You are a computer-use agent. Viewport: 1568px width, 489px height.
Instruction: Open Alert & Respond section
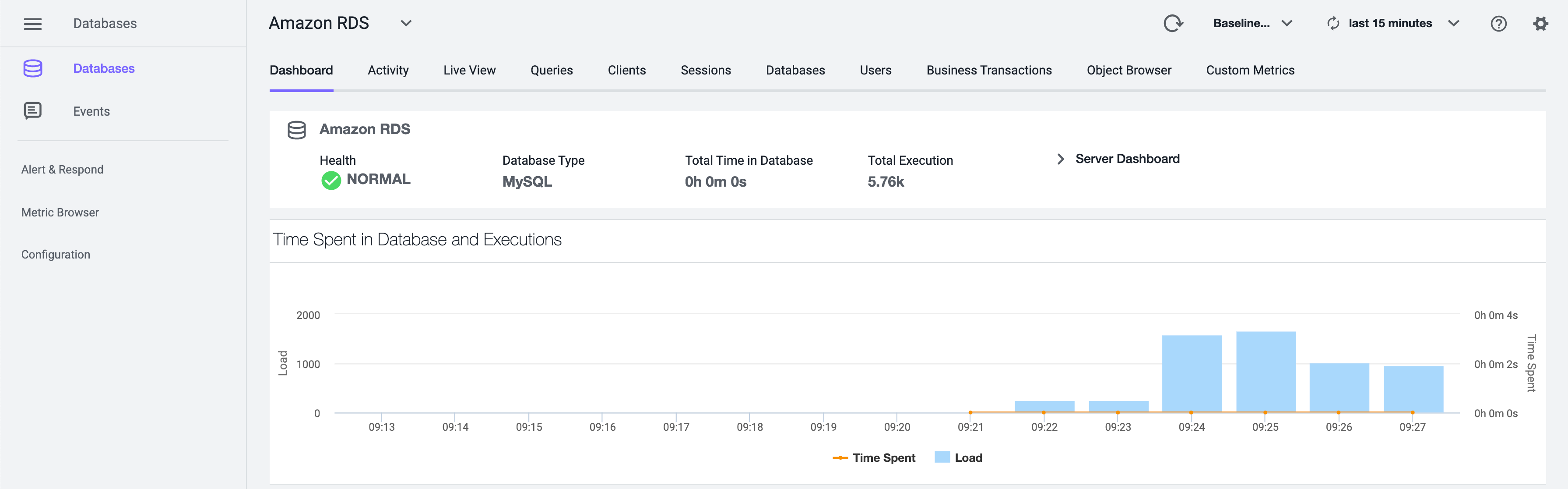click(x=62, y=169)
